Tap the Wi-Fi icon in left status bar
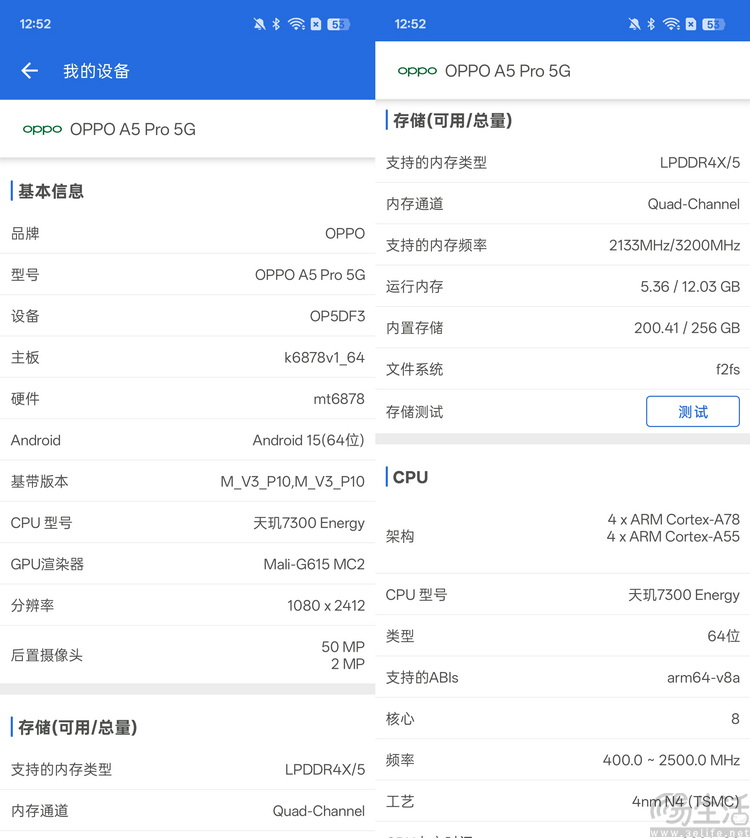 coord(296,24)
